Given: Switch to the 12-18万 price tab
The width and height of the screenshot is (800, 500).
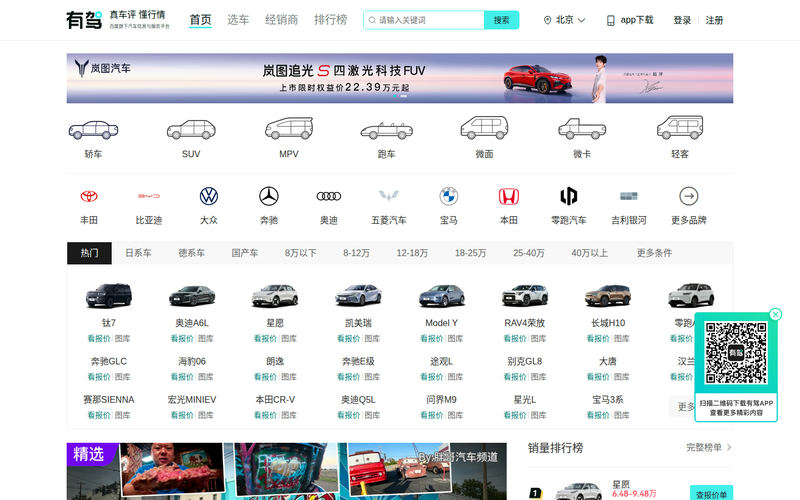Looking at the screenshot, I should (412, 253).
